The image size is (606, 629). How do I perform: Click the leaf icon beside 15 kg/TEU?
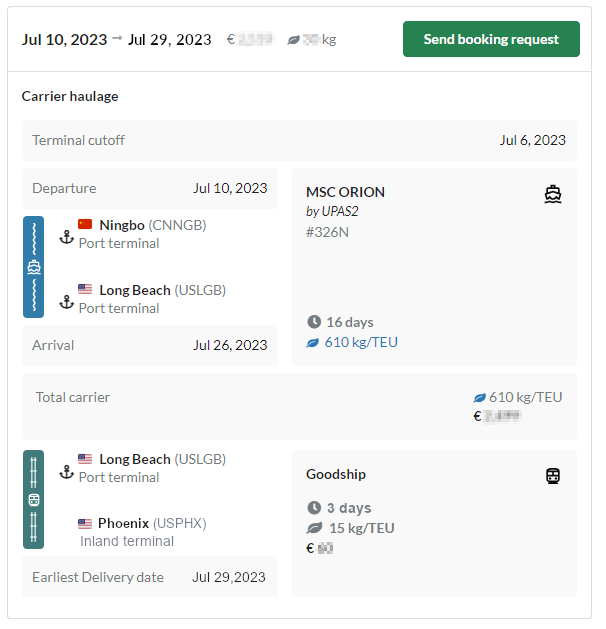pos(314,527)
